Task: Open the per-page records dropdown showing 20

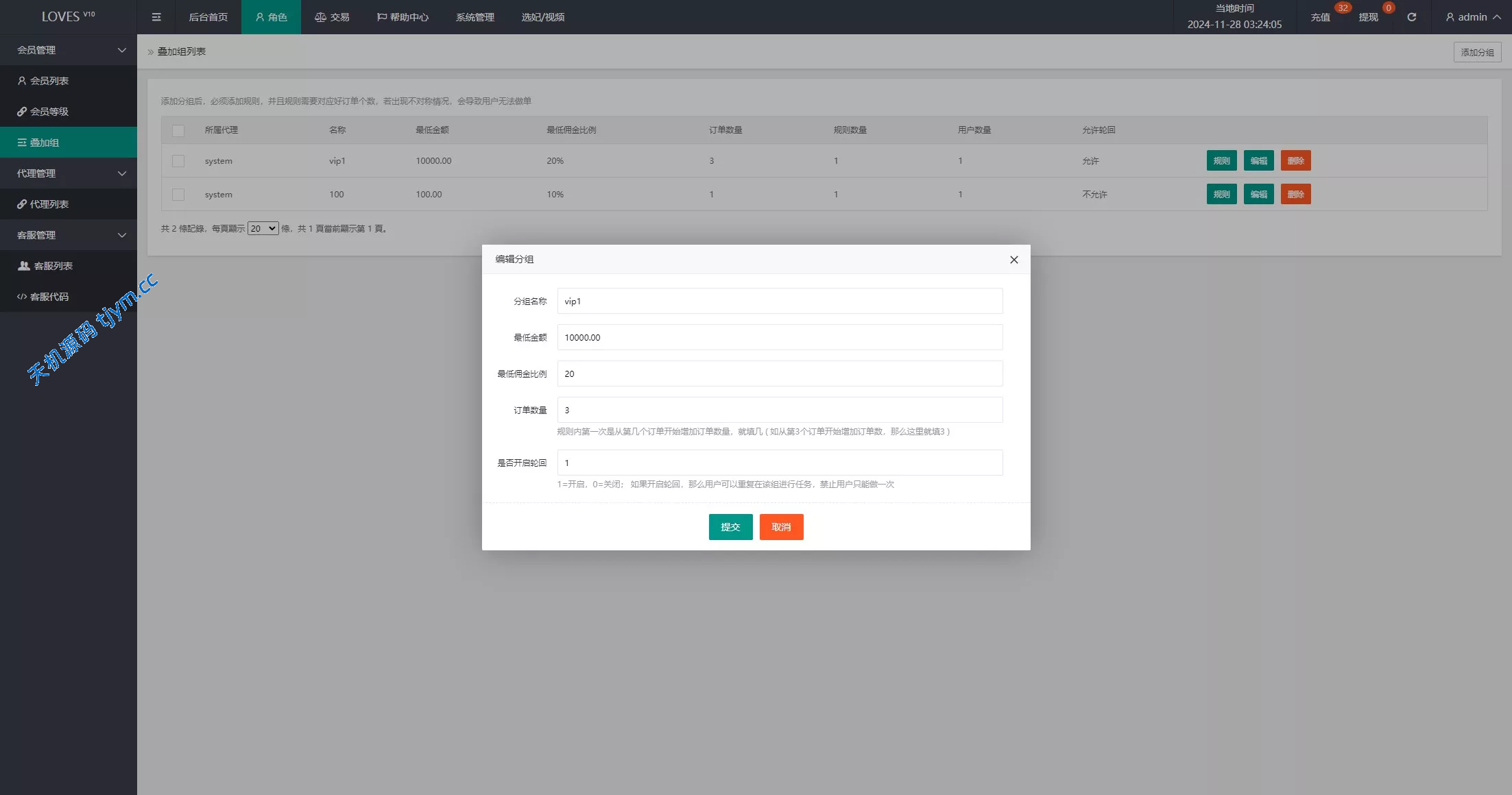Action: 263,229
